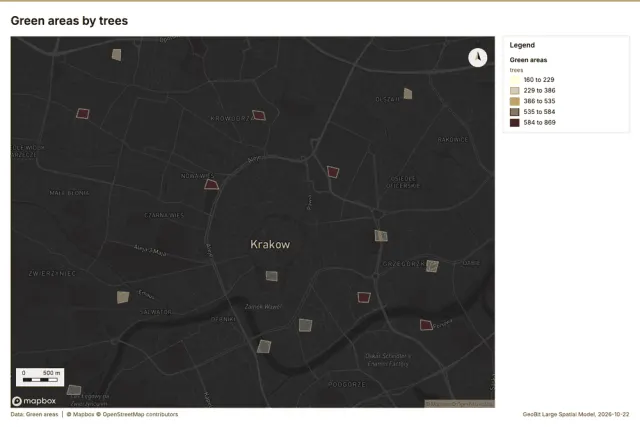Click the 500 m scale bar
Image resolution: width=640 pixels, height=427 pixels.
(x=40, y=377)
